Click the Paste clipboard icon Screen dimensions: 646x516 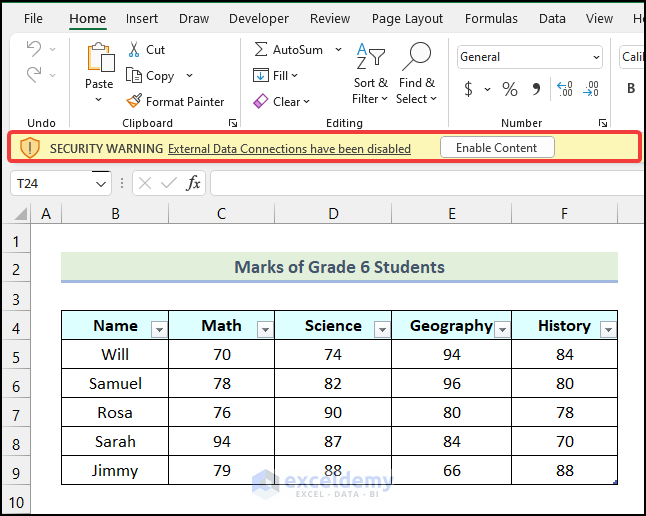pos(99,59)
